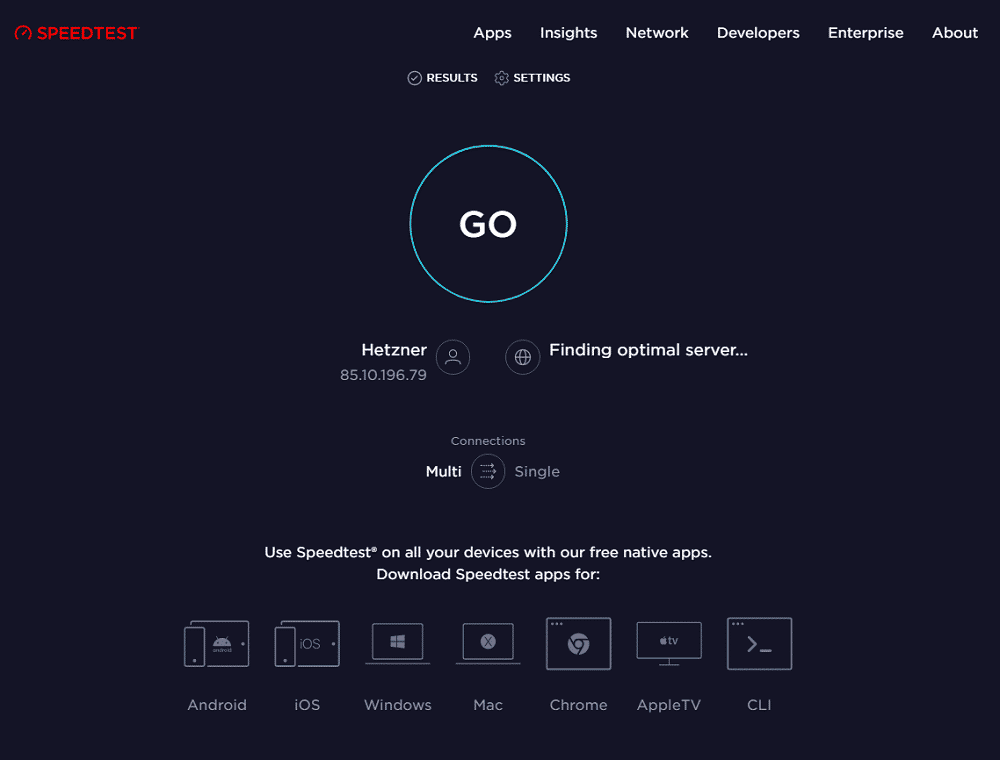
Task: Open the Enterprise section
Action: pos(866,32)
